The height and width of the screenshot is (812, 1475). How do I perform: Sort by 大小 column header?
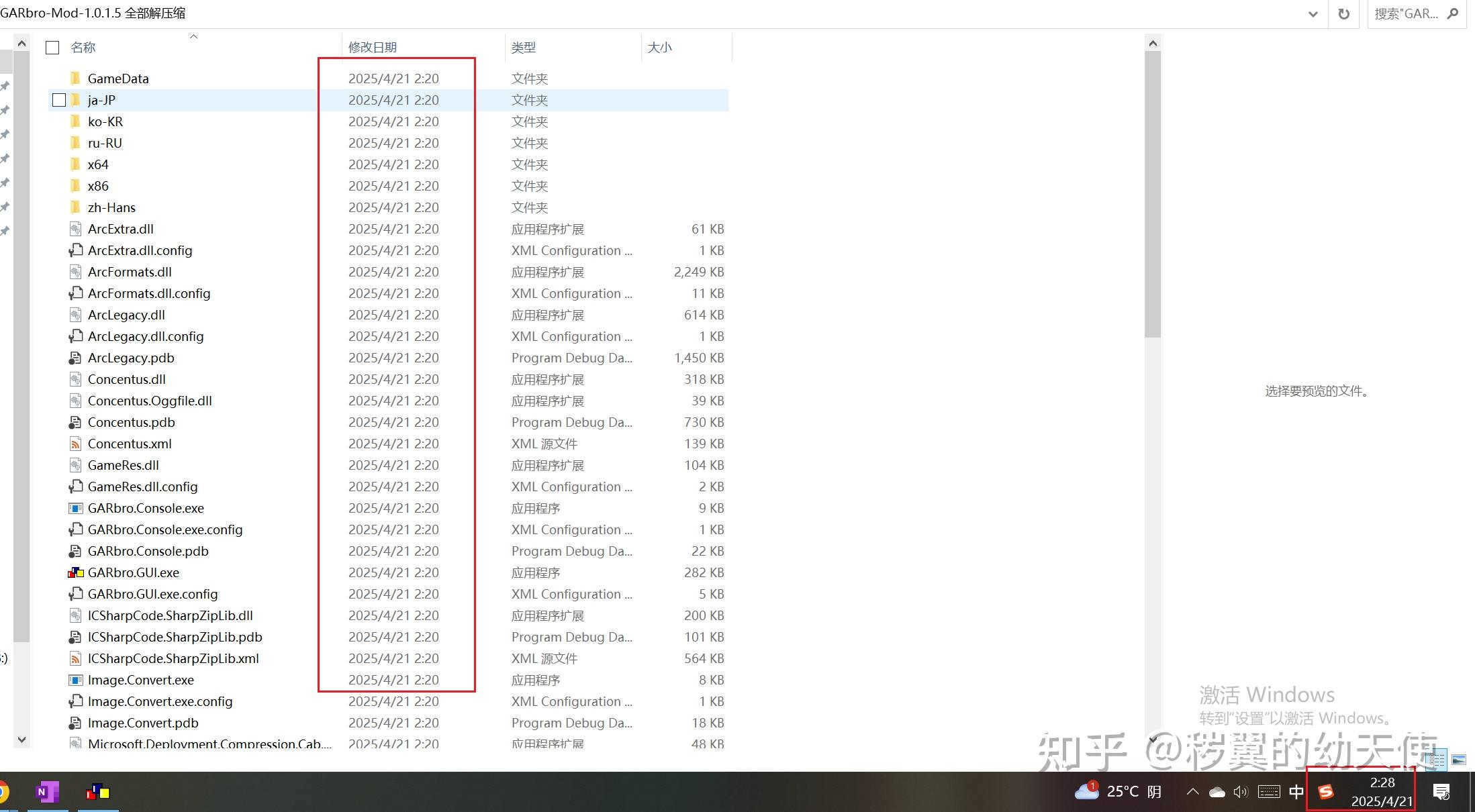tap(659, 48)
